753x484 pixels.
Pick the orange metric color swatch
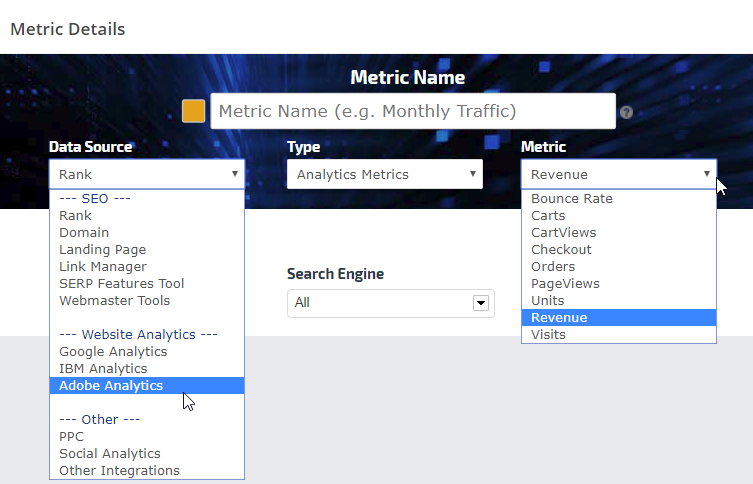click(x=193, y=111)
